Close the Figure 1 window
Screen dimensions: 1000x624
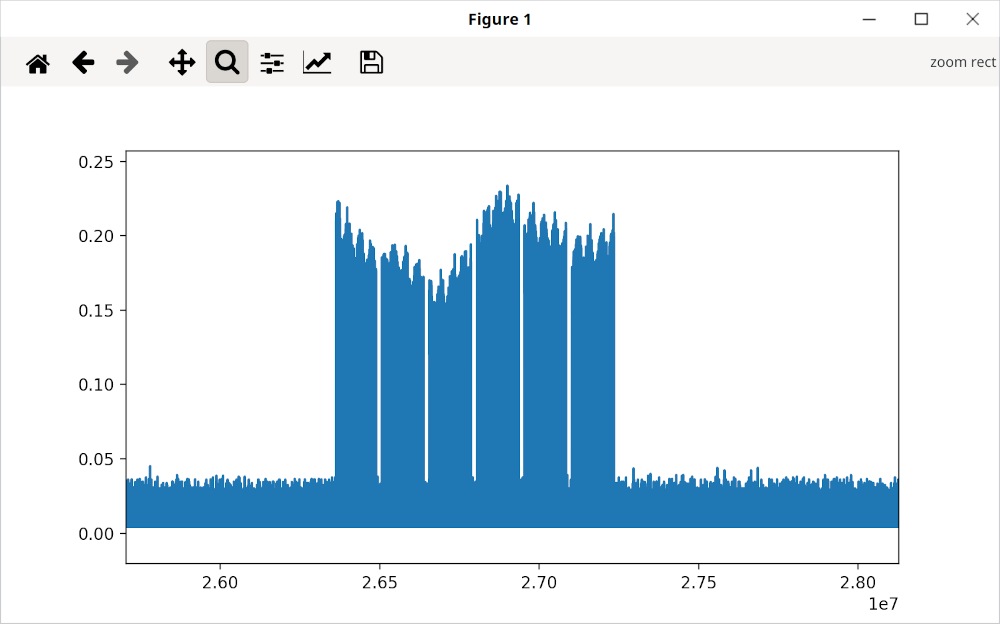click(x=972, y=18)
